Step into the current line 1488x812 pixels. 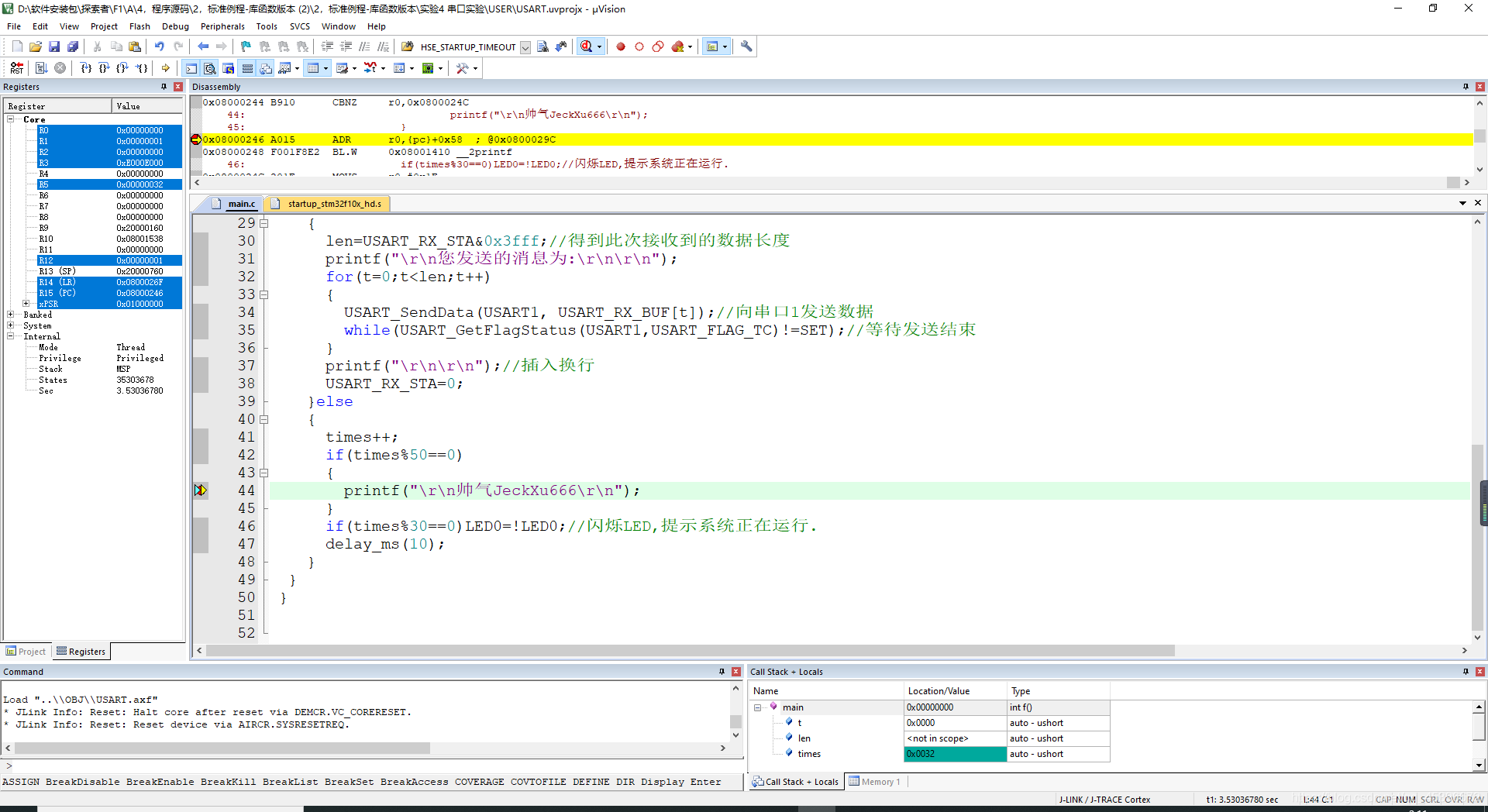(x=86, y=68)
